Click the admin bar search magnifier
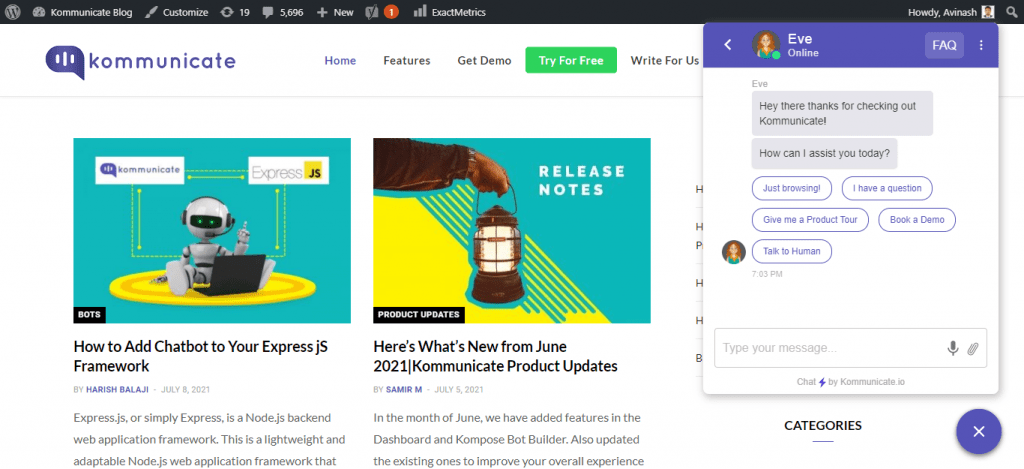Image resolution: width=1024 pixels, height=469 pixels. click(x=1011, y=12)
